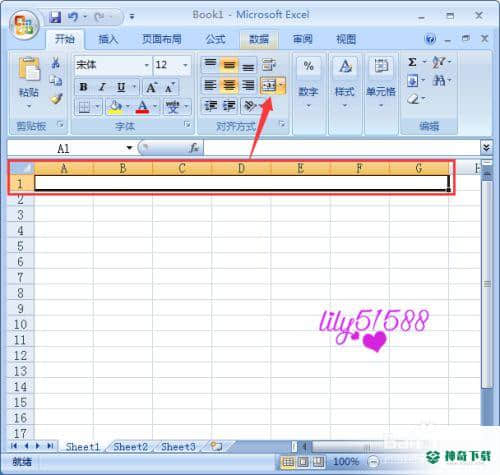Open the font size 12 dropdown

185,65
